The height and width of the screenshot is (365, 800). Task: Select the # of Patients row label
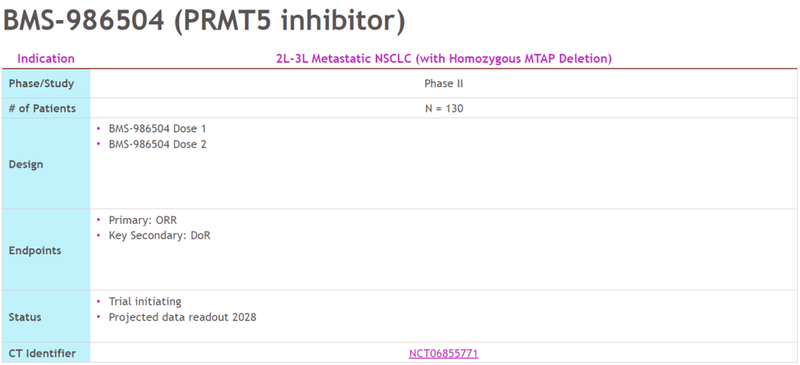(x=42, y=108)
